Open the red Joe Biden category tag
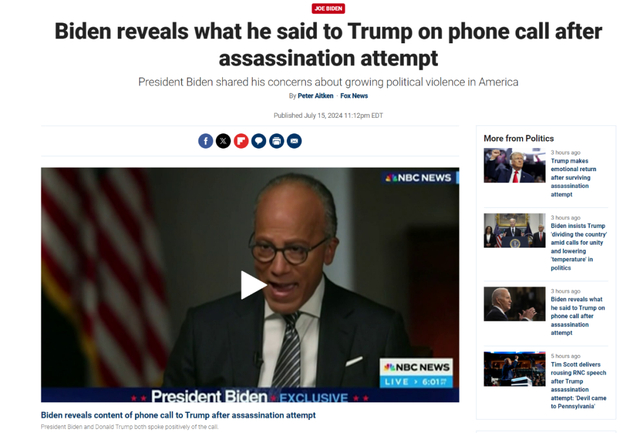640x433 pixels. pyautogui.click(x=328, y=9)
